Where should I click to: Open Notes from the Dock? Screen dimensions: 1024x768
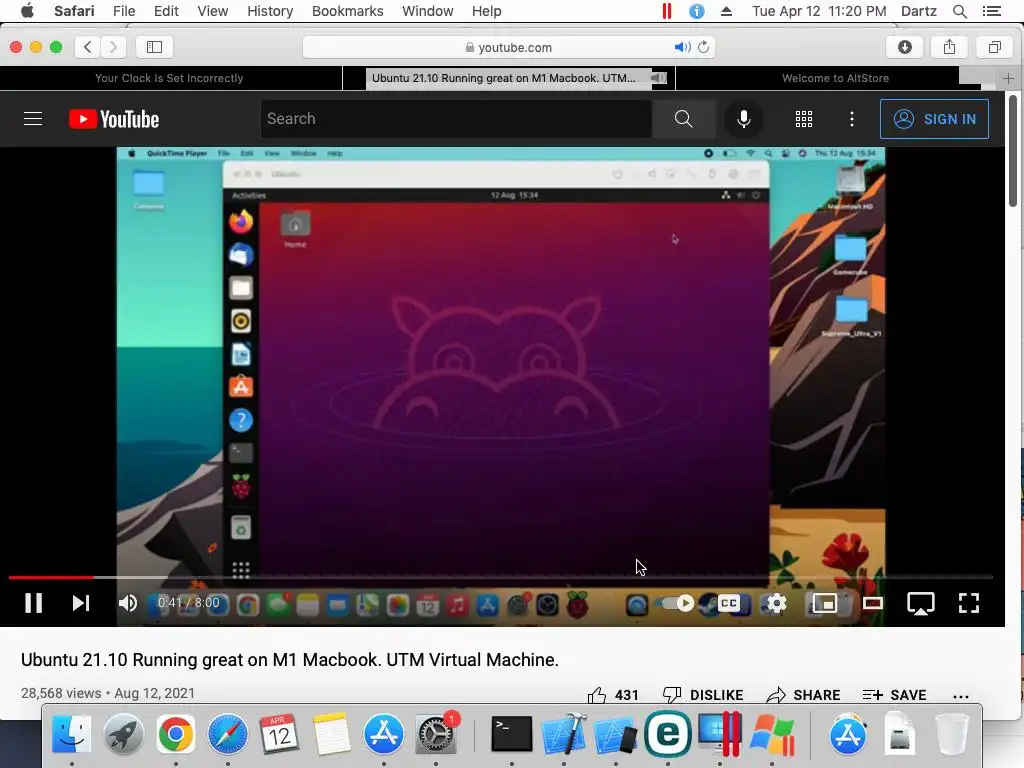click(x=331, y=734)
